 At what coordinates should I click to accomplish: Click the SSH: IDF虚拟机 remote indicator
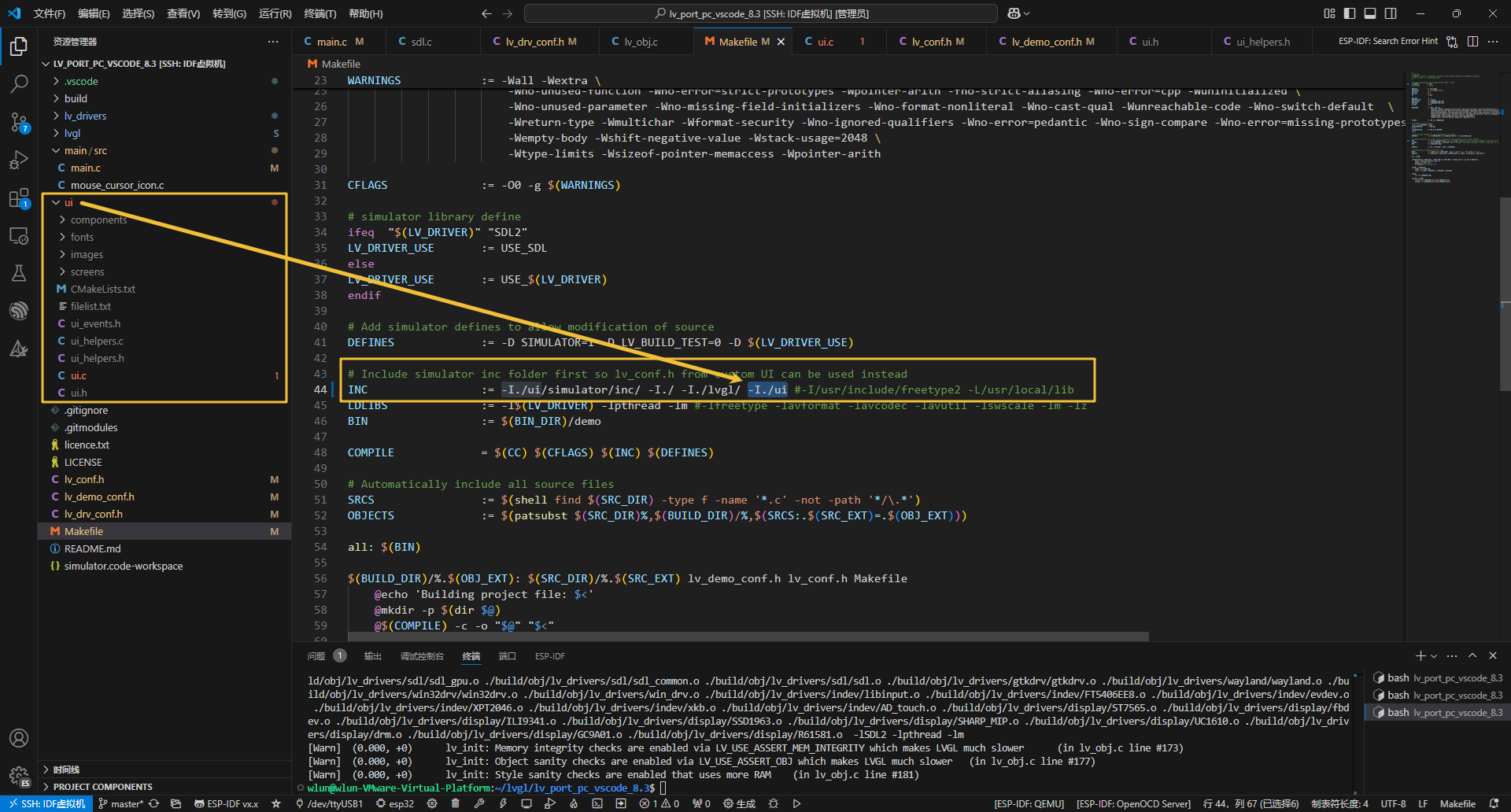pos(46,803)
